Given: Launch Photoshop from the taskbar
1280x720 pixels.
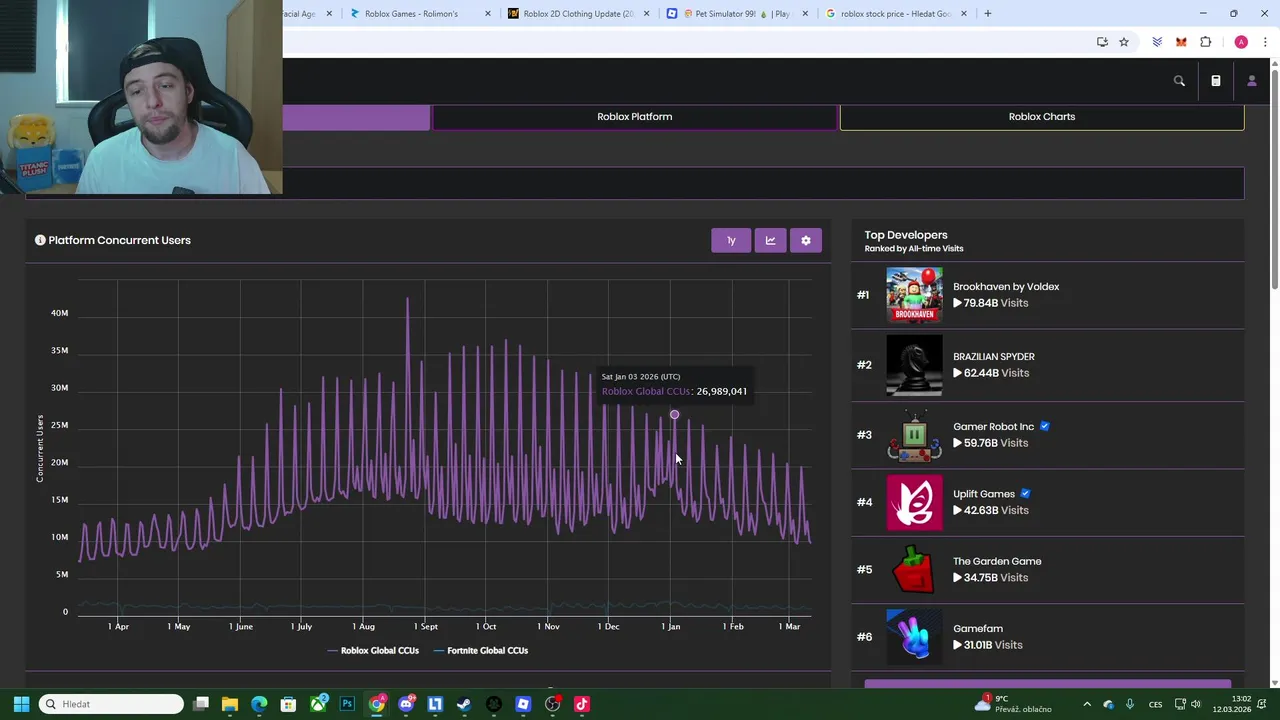Looking at the screenshot, I should pyautogui.click(x=347, y=704).
